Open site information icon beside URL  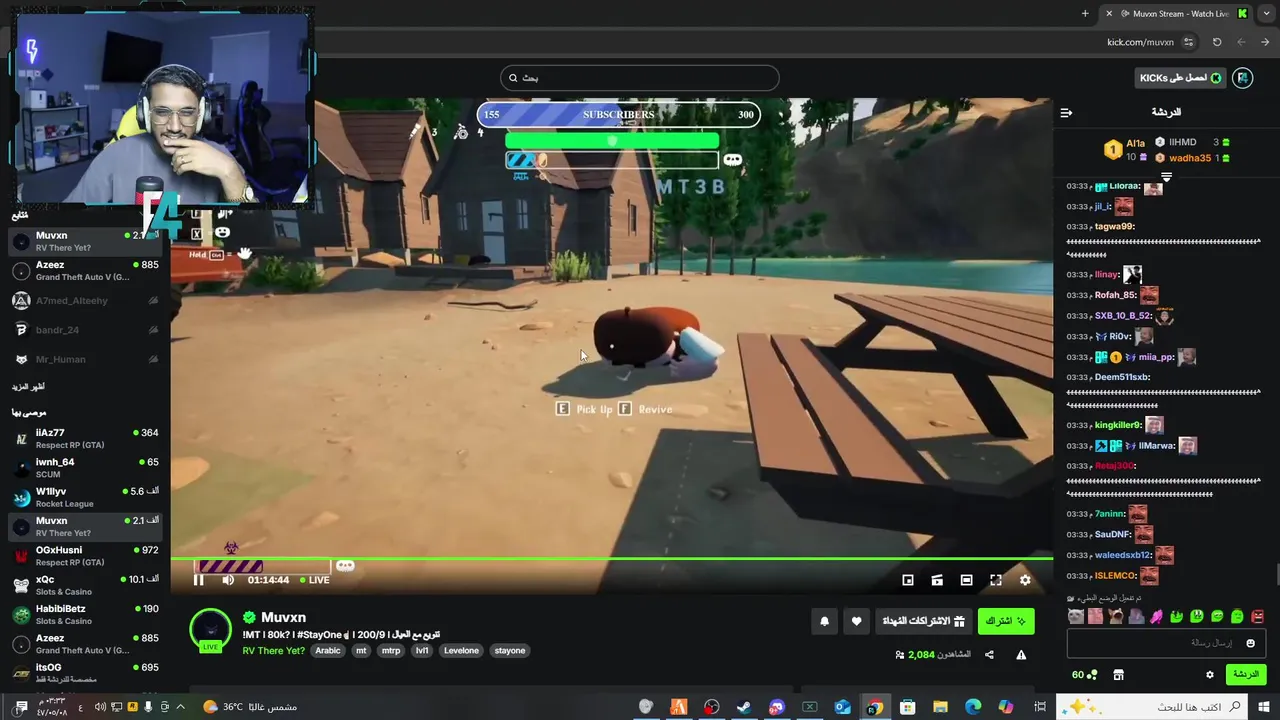[x=1188, y=42]
